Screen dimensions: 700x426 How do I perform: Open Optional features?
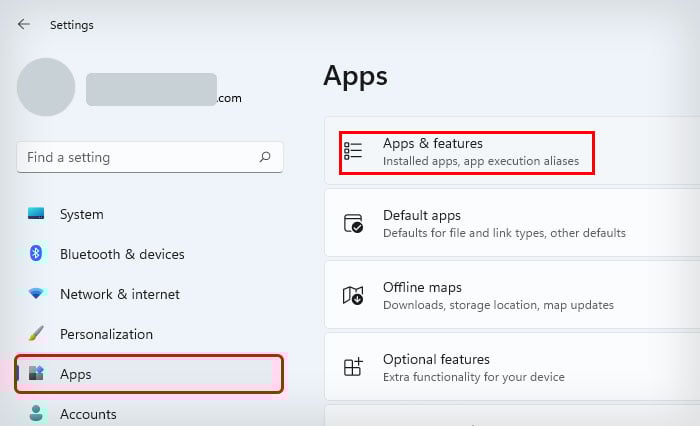click(x=512, y=367)
